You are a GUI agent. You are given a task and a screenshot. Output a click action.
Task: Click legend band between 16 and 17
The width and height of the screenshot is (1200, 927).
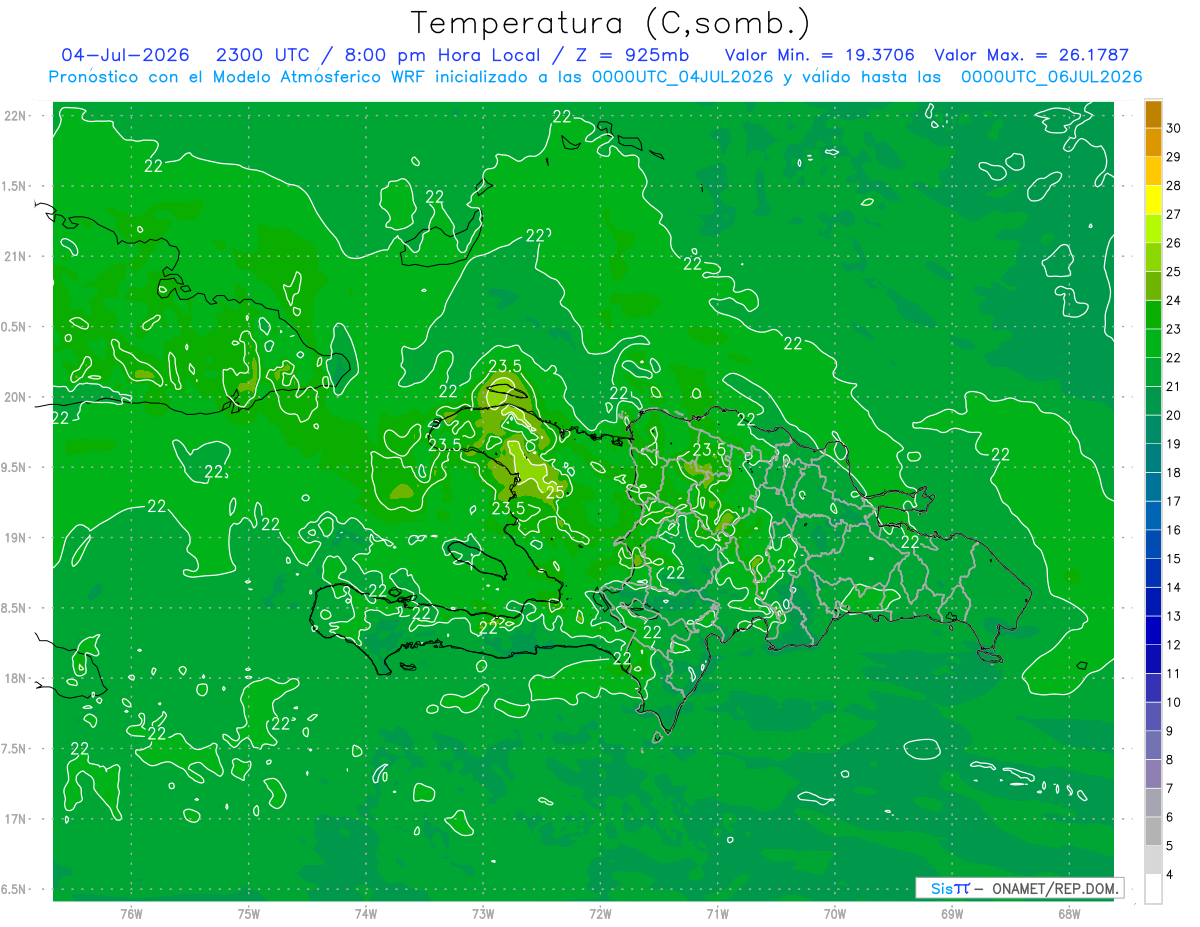click(x=1153, y=516)
